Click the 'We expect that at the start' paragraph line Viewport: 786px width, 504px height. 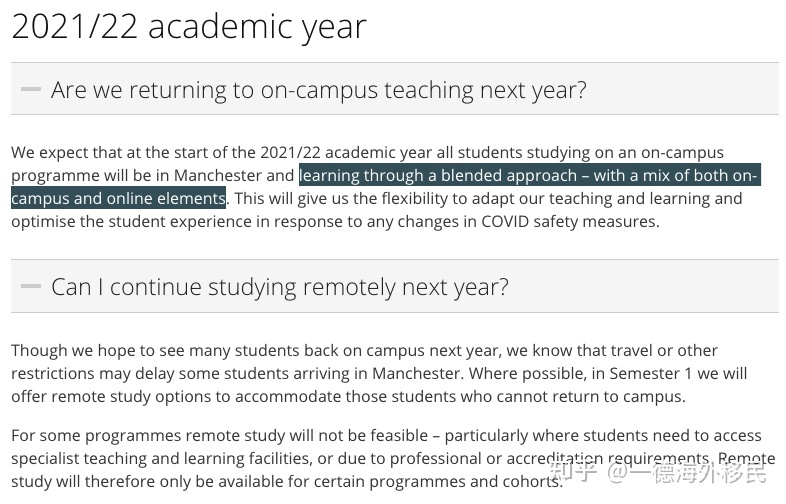(x=367, y=152)
